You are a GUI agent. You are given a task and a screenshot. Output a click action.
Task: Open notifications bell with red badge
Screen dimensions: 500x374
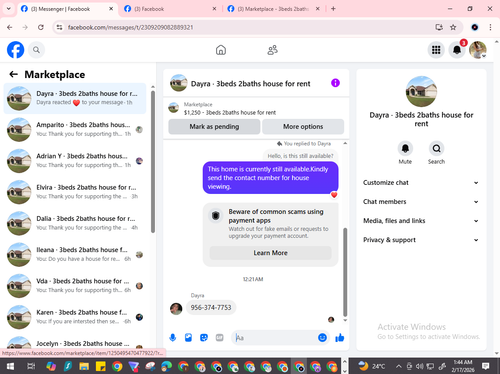(x=457, y=50)
